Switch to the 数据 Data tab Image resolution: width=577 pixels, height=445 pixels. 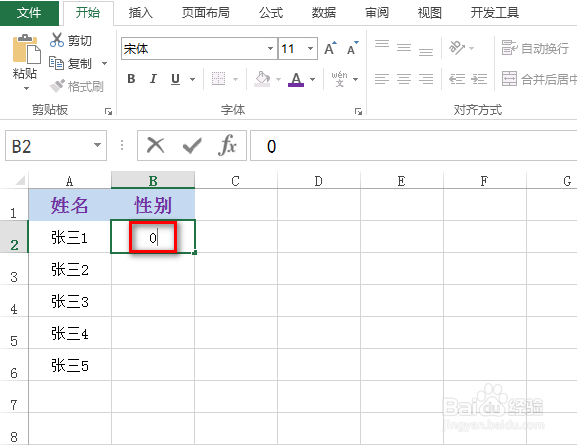[x=324, y=13]
